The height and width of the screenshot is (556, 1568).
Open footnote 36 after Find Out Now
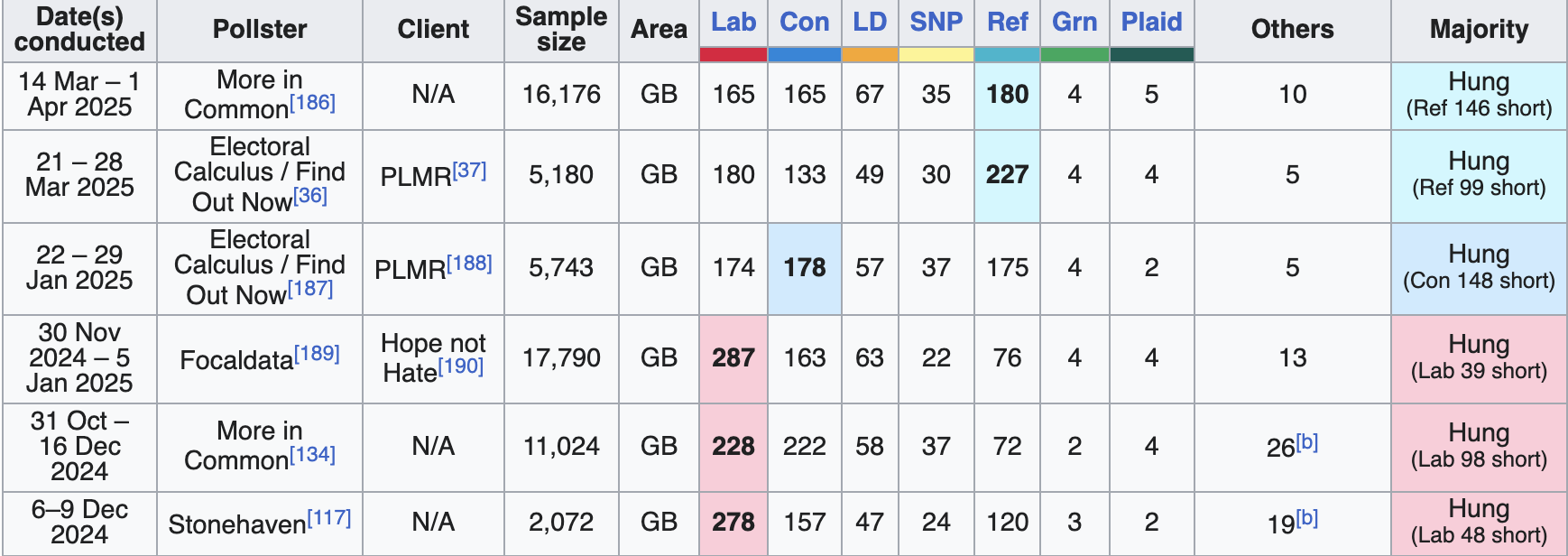click(310, 196)
